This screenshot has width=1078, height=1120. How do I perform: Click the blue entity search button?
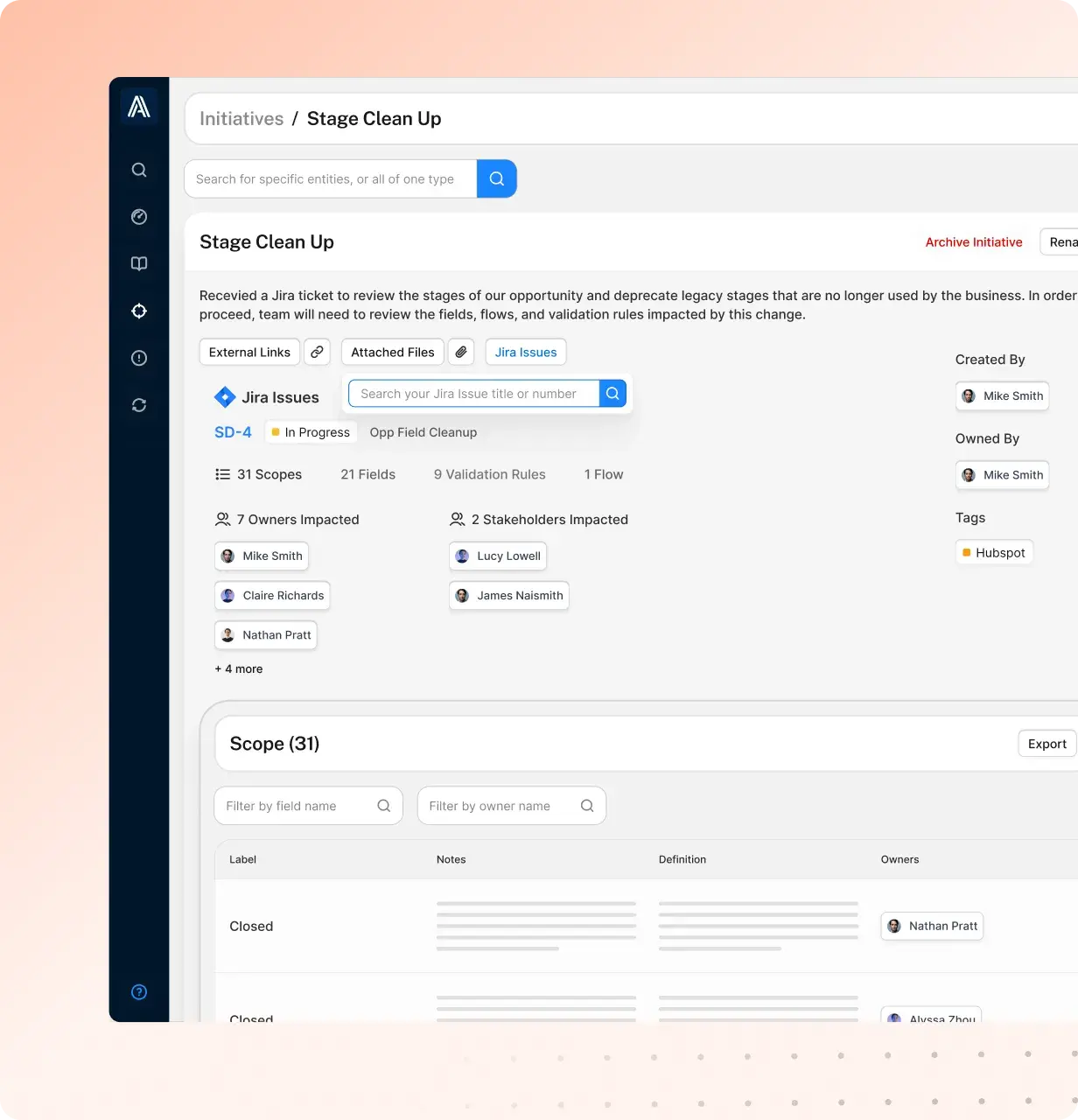pyautogui.click(x=497, y=178)
